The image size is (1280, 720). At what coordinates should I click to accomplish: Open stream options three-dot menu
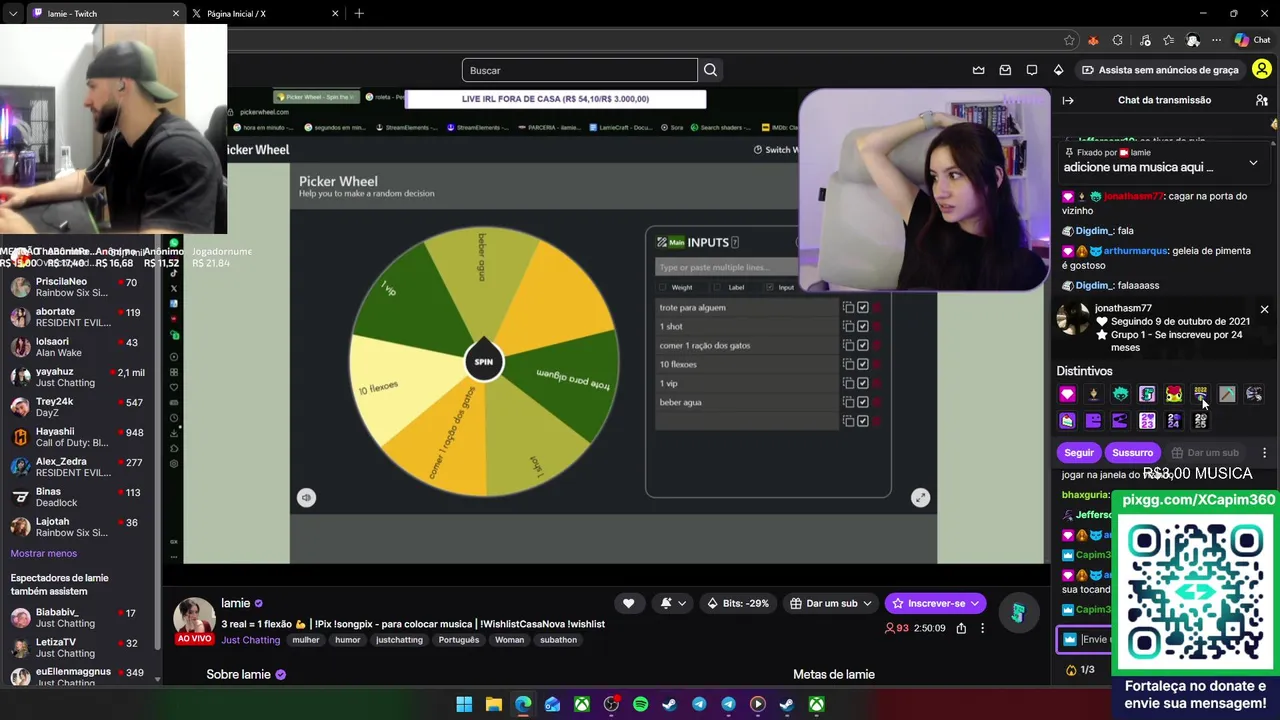(x=982, y=628)
